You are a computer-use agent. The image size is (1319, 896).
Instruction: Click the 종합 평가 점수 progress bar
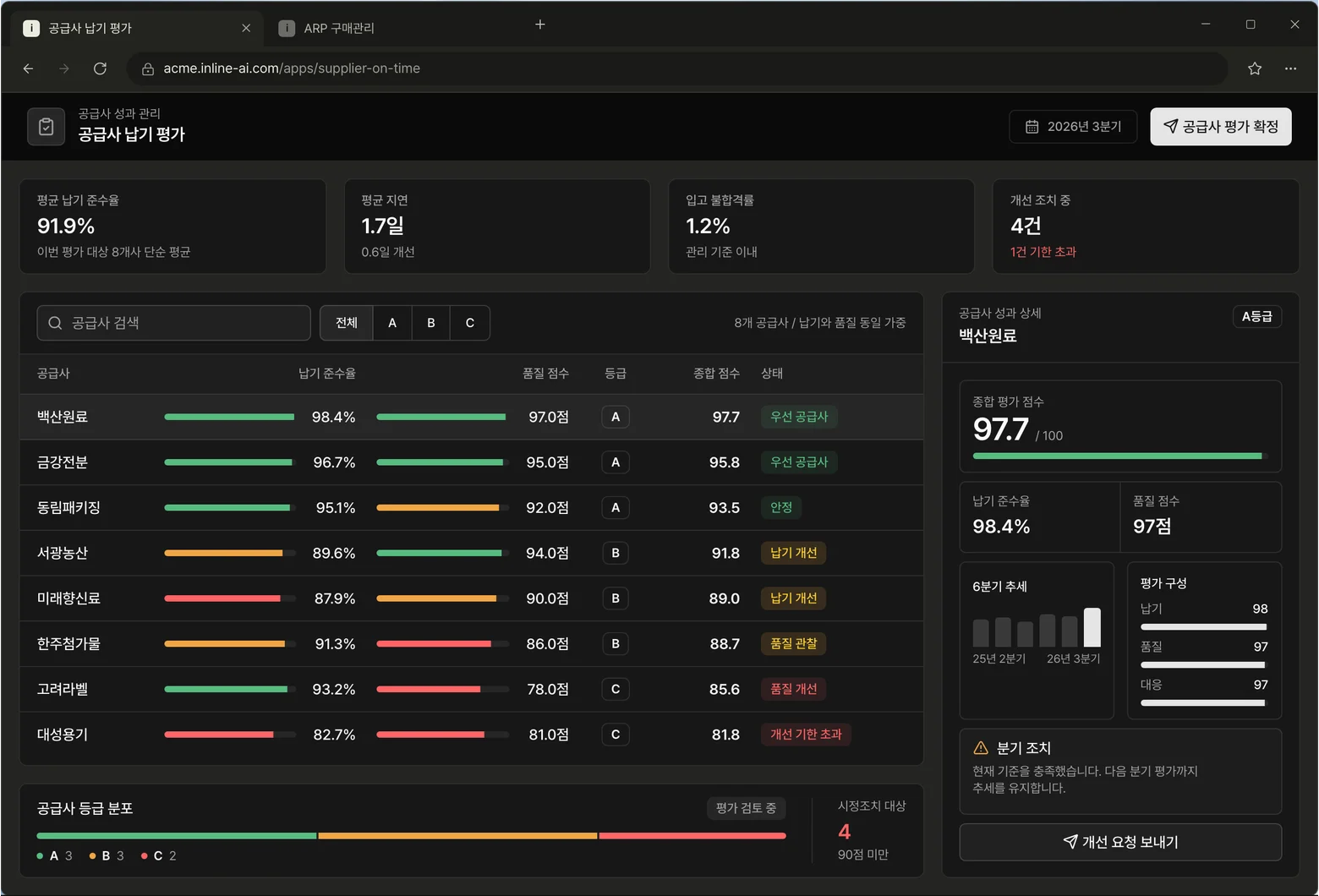tap(1120, 456)
